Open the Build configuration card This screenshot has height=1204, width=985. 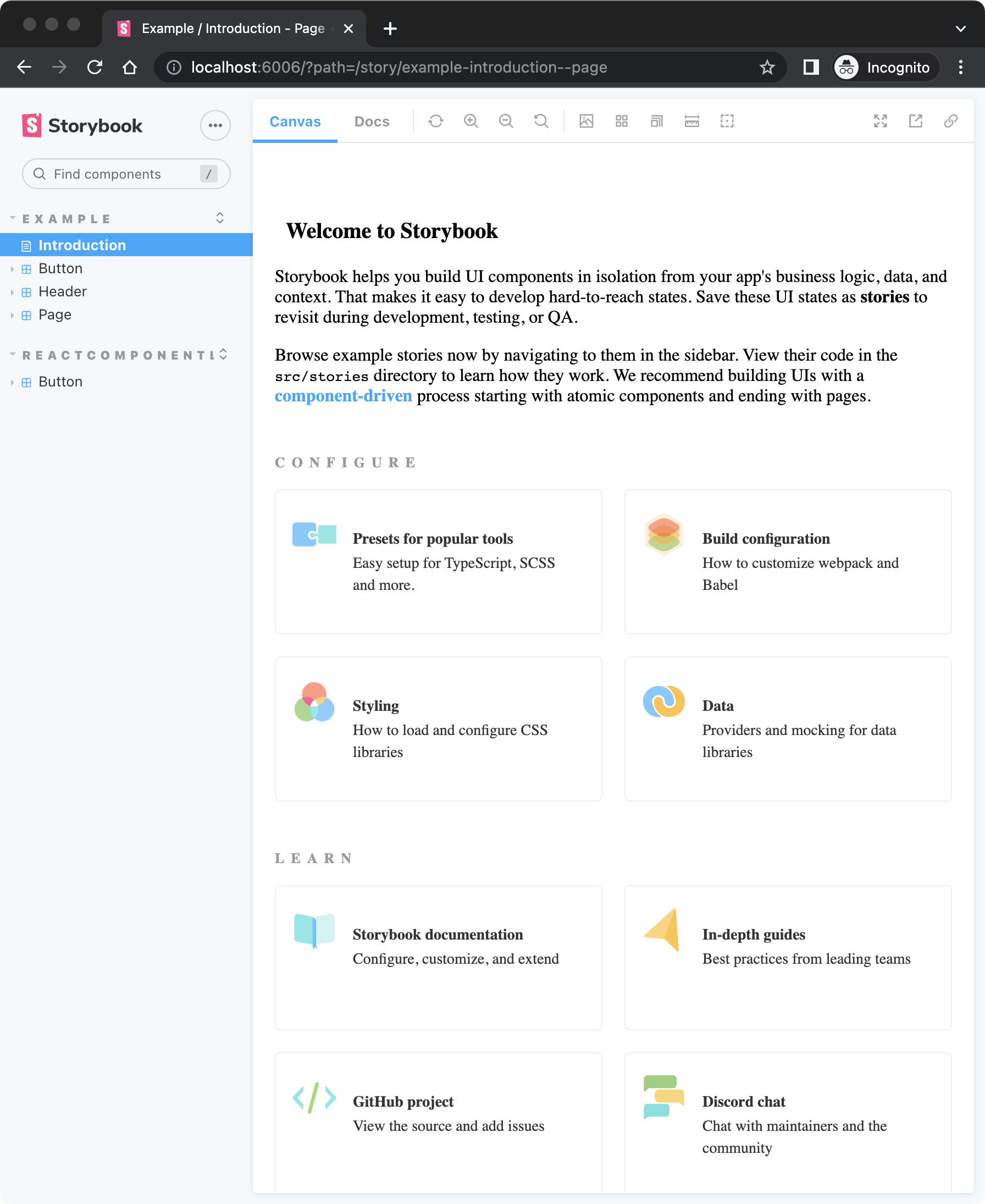[788, 561]
